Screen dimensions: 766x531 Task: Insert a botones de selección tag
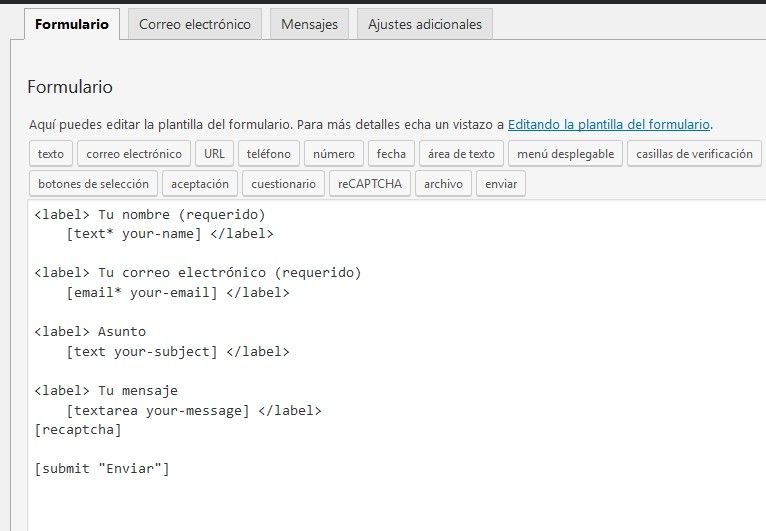tap(93, 184)
